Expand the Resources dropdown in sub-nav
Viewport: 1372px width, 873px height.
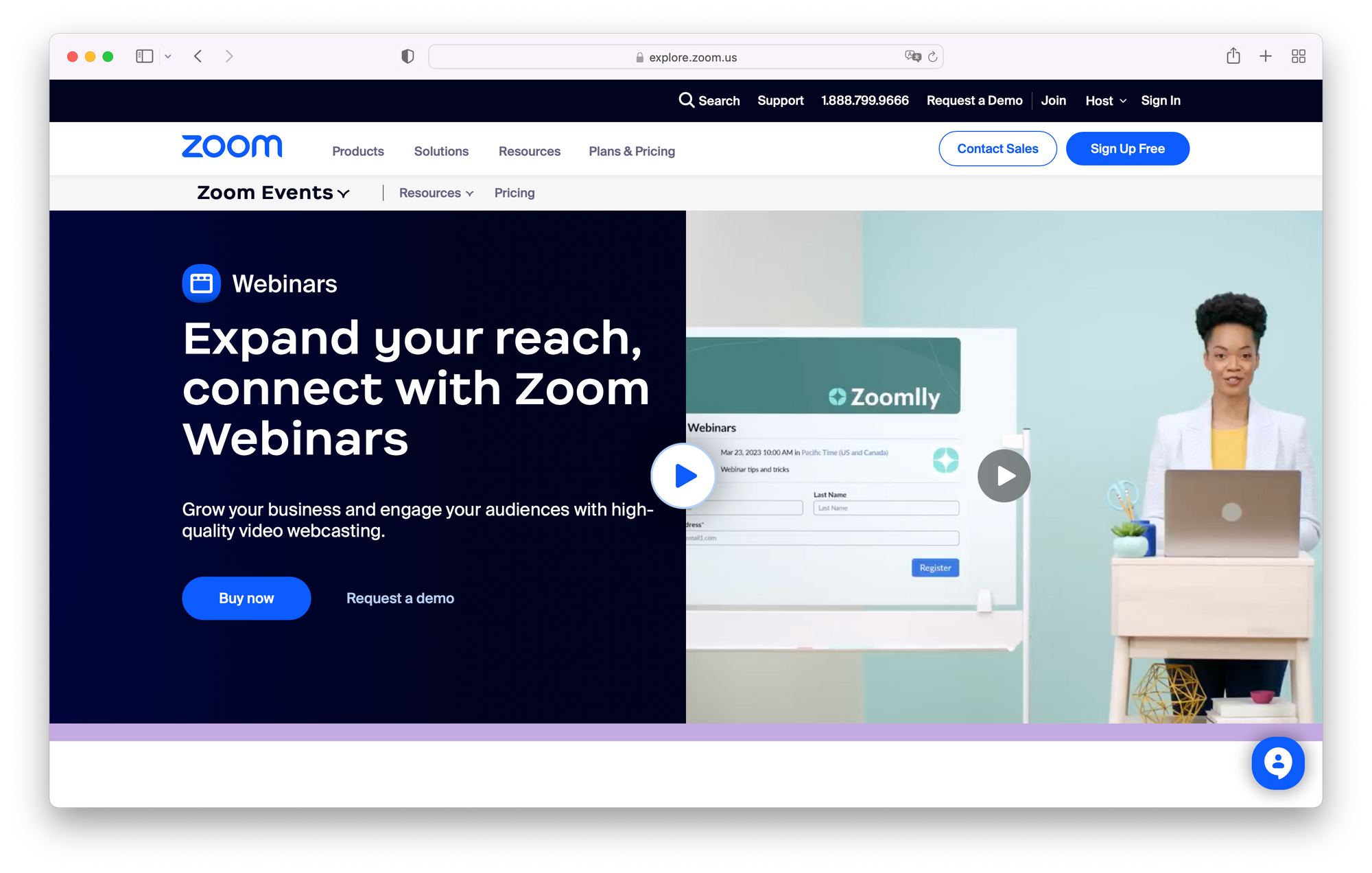[x=435, y=193]
